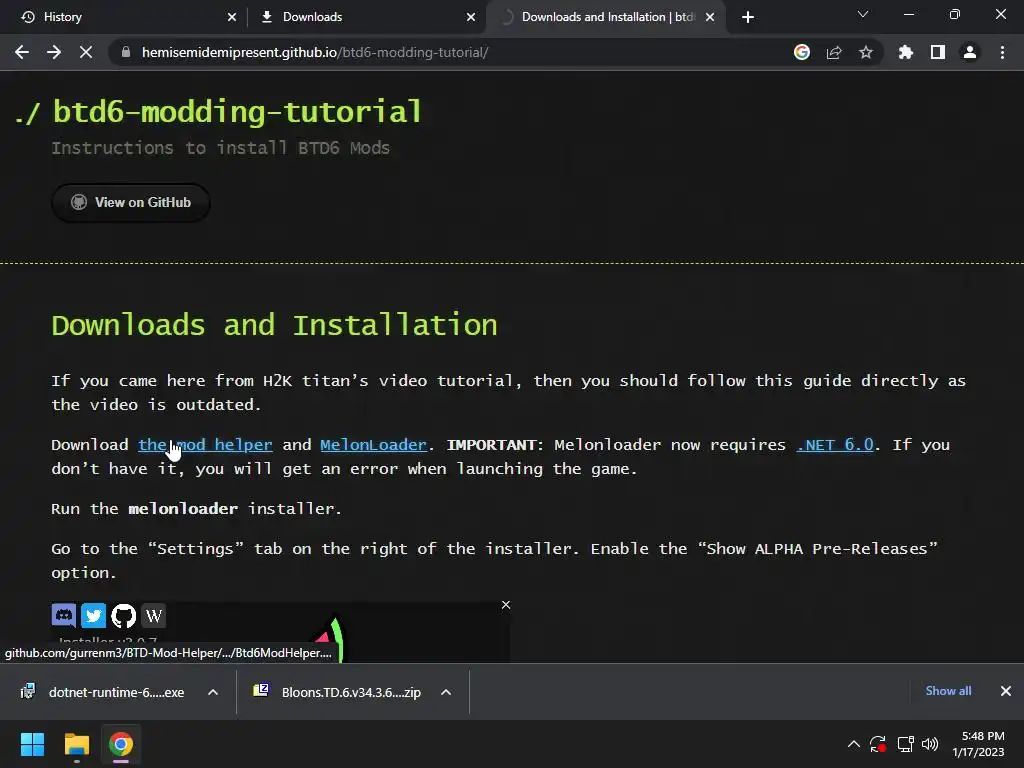Bookmark this page with star icon

[866, 52]
